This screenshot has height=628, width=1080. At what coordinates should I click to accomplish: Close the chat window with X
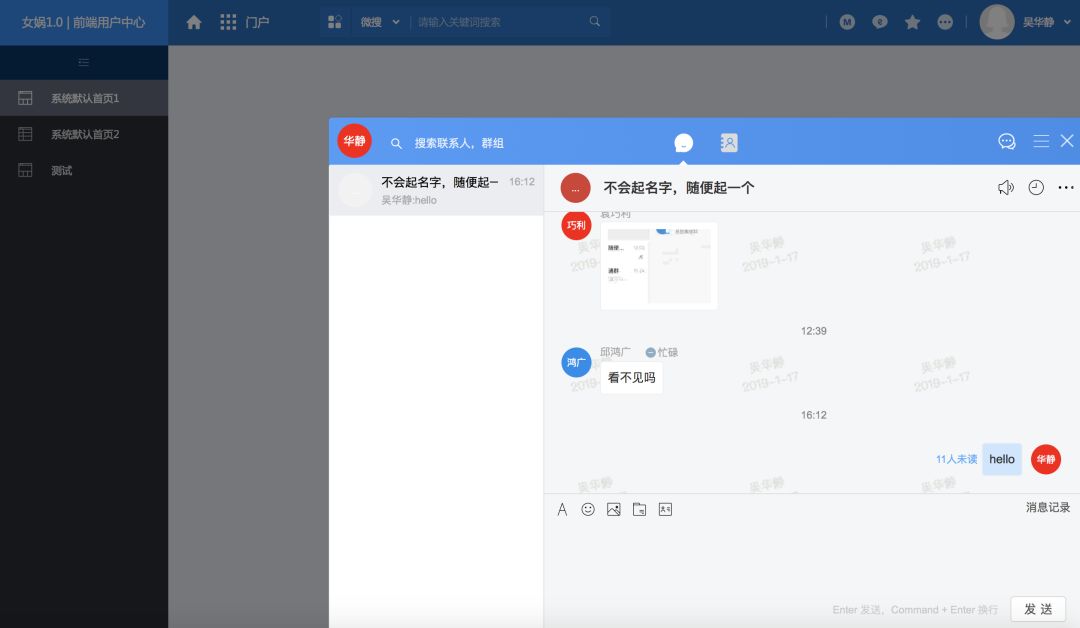(1067, 140)
